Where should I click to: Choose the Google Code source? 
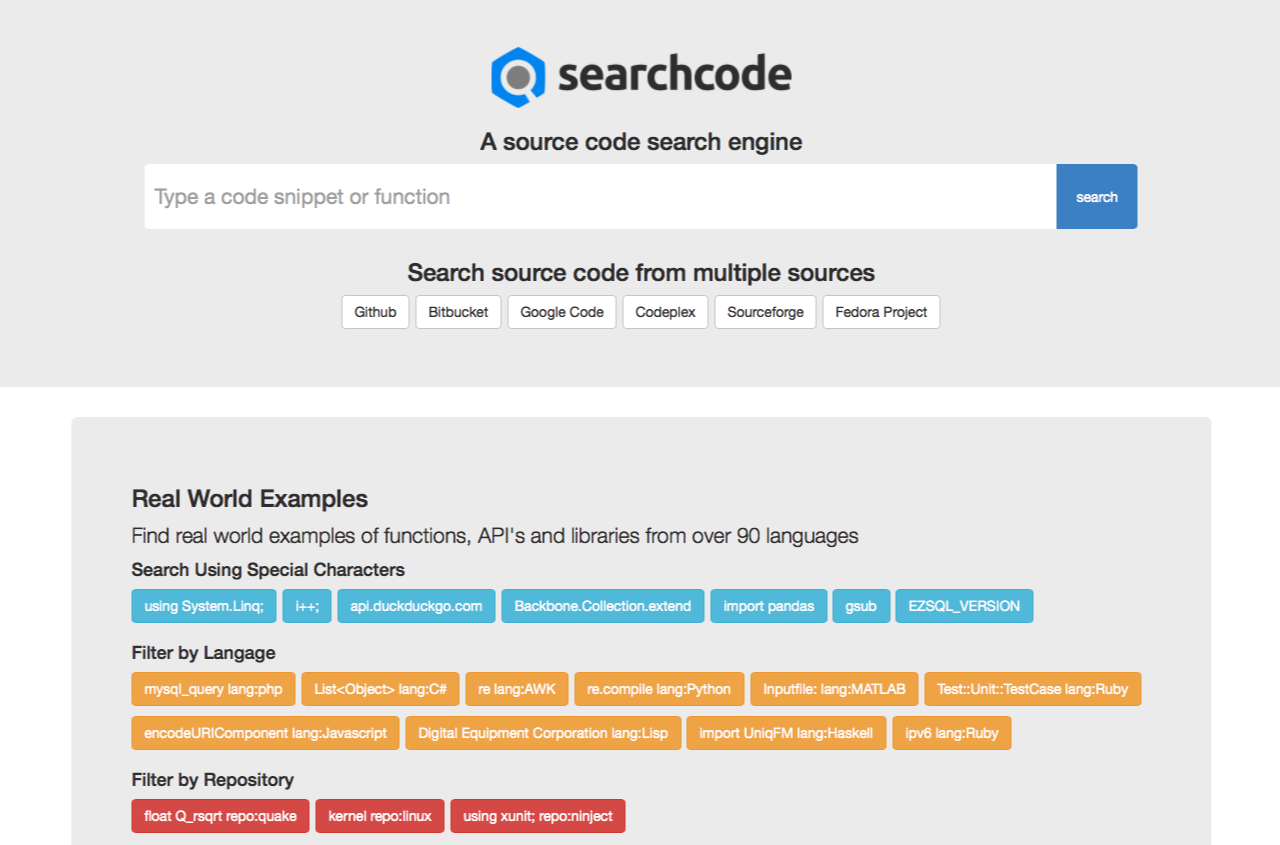tap(562, 312)
